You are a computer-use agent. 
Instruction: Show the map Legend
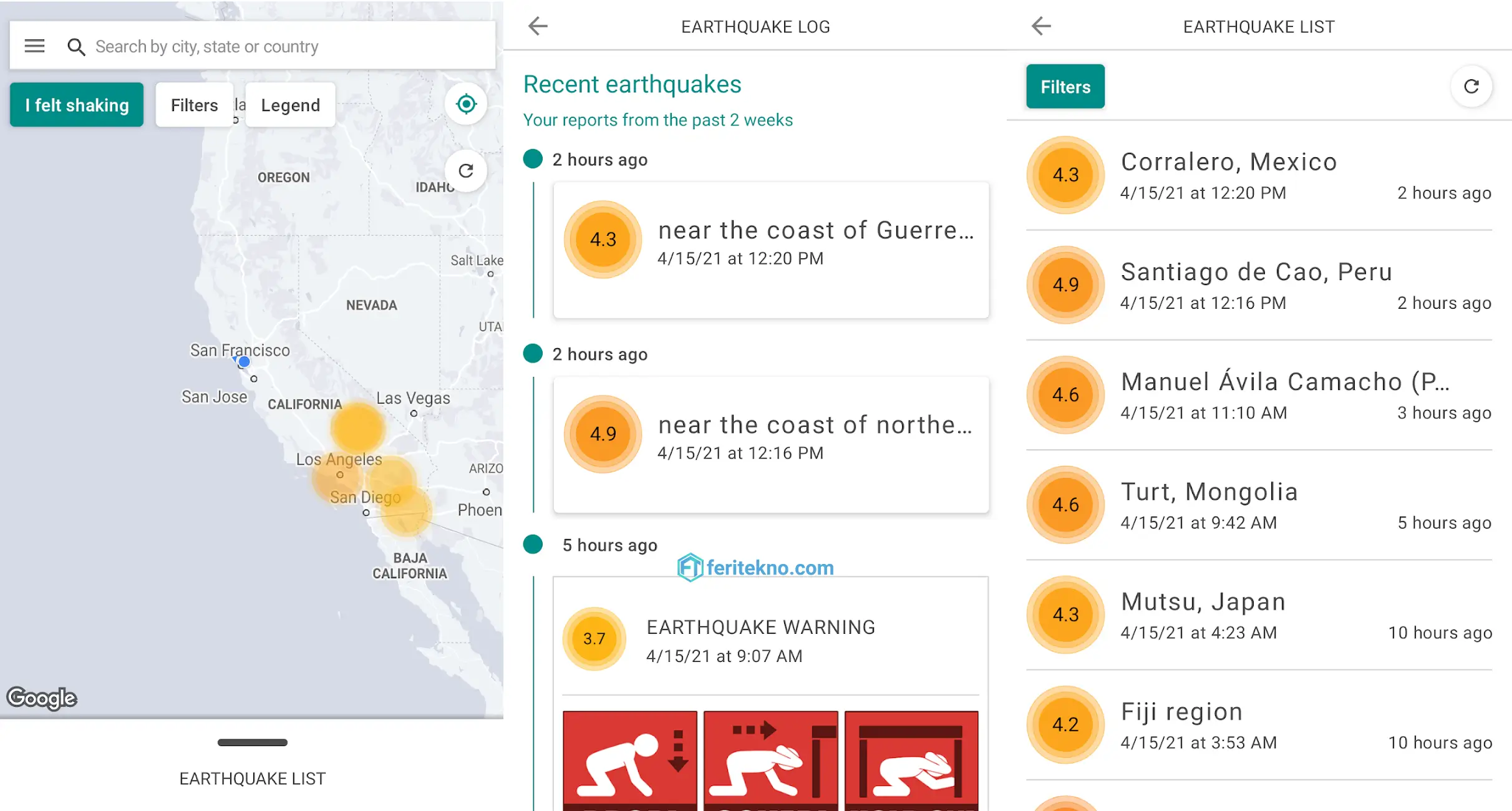pyautogui.click(x=290, y=105)
